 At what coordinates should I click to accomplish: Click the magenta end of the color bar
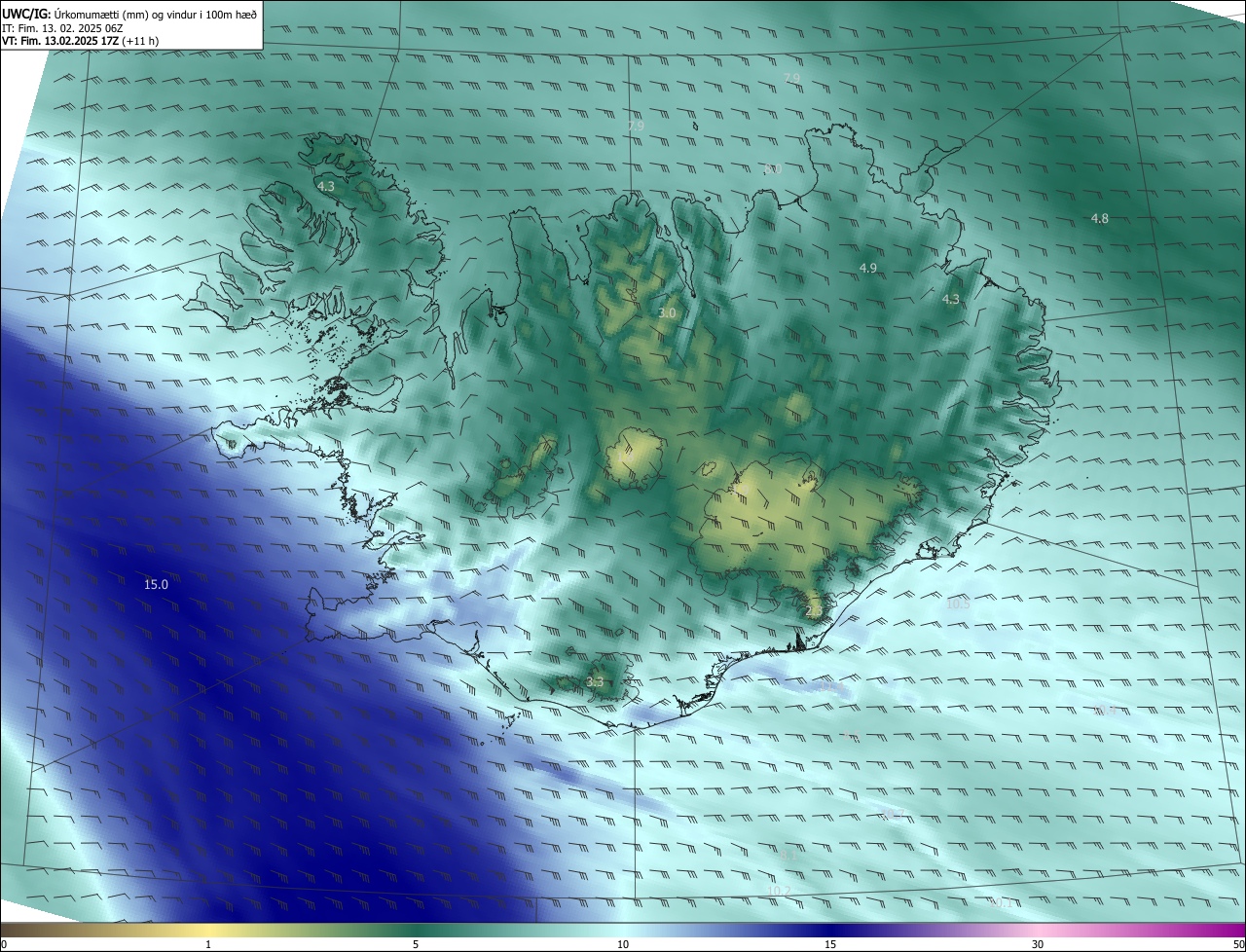click(x=1227, y=930)
